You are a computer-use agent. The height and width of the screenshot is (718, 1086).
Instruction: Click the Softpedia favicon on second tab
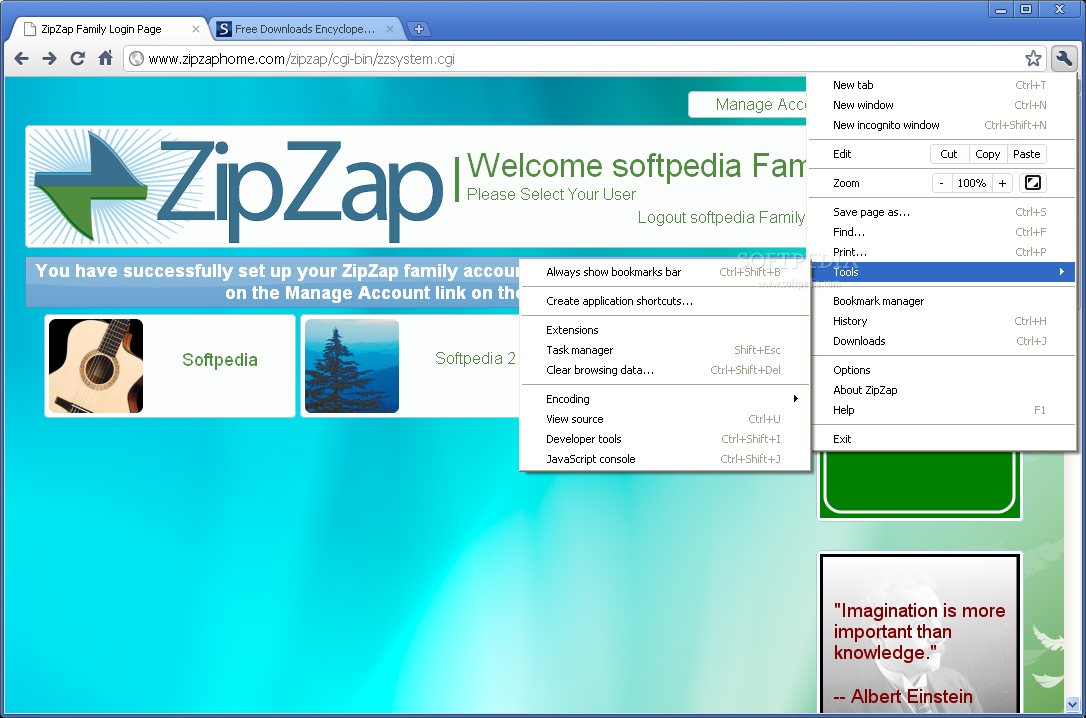[x=223, y=29]
